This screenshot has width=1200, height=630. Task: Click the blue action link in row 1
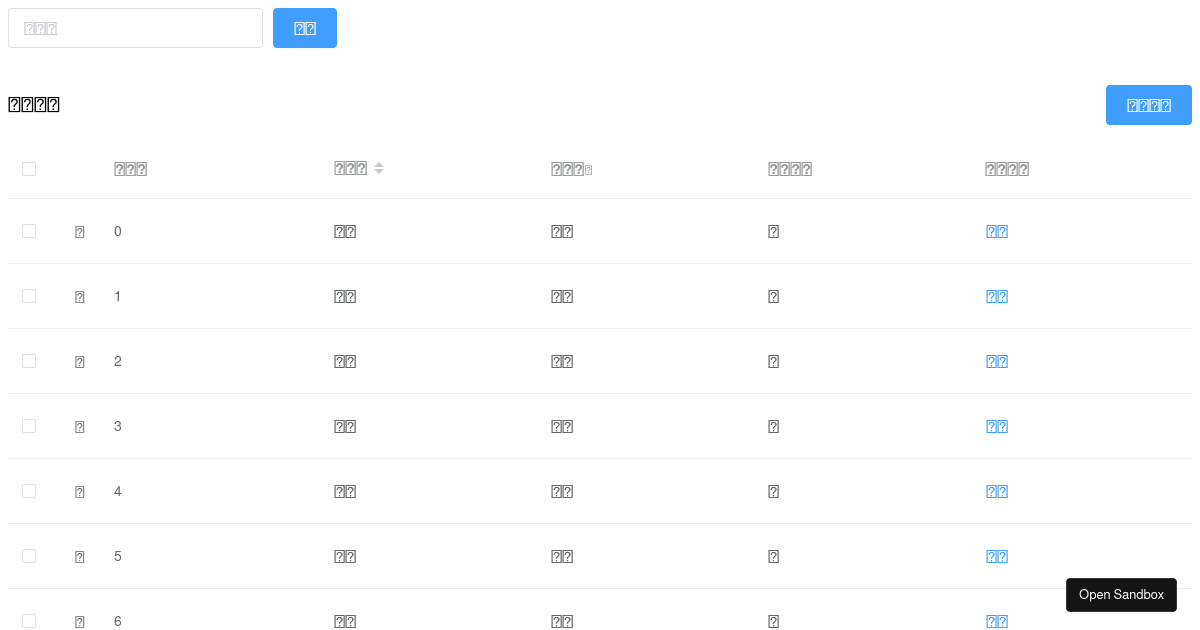click(x=996, y=296)
